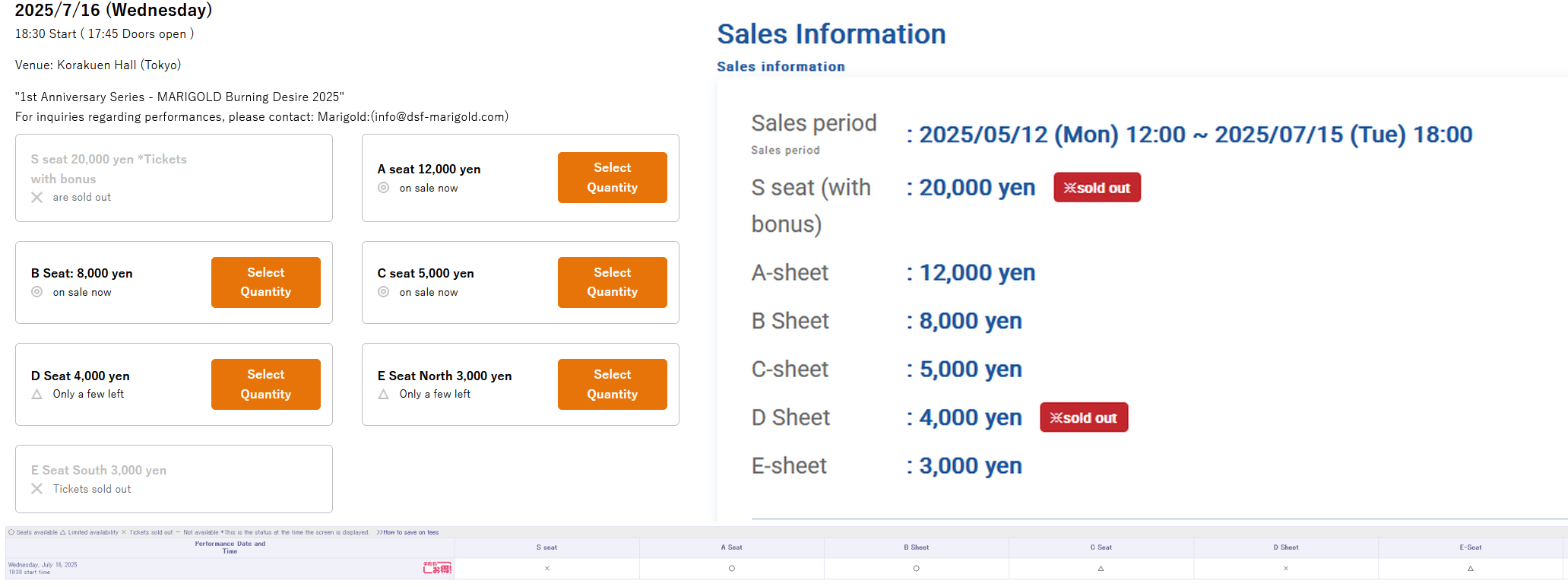
Task: Click the 'C Seat' table column header
Action: coord(1101,547)
